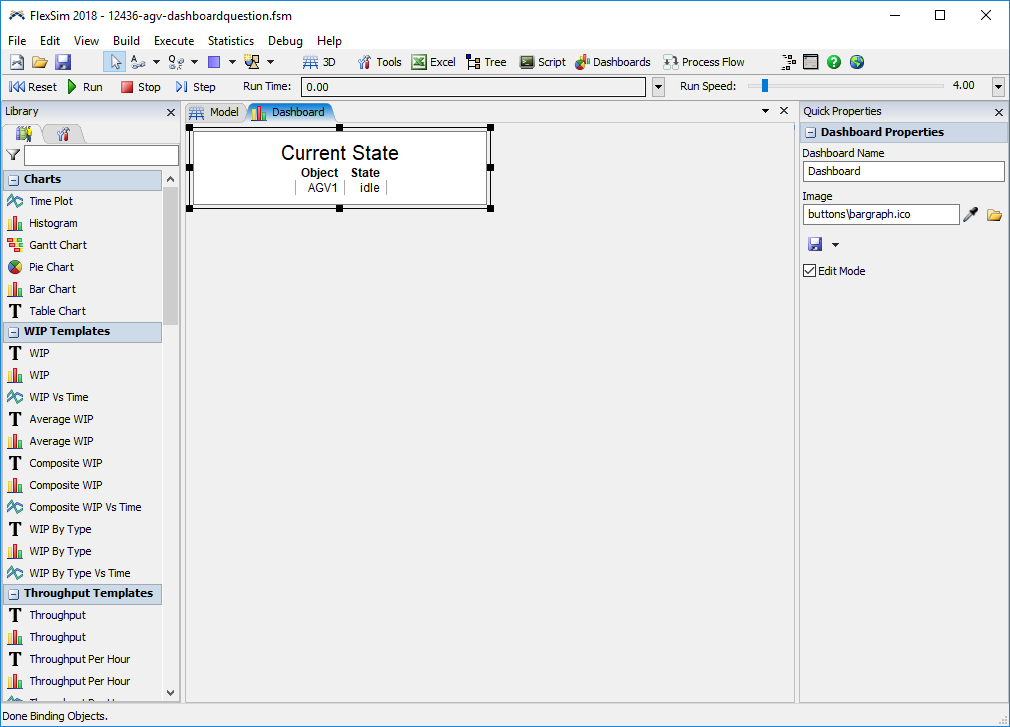Click the green help question mark icon
1010x727 pixels.
(834, 62)
